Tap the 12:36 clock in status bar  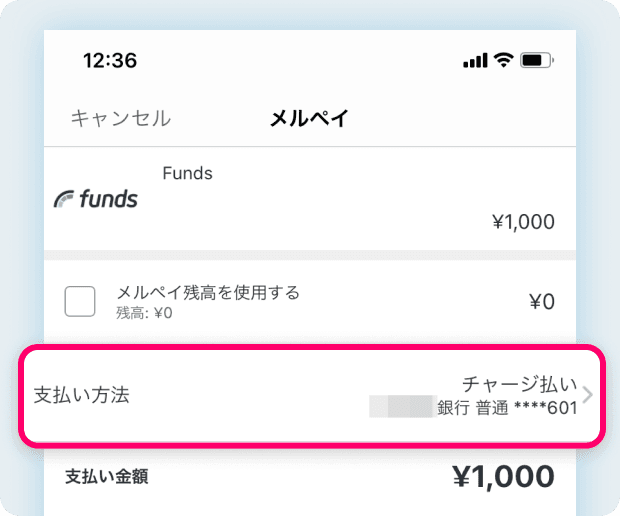pos(110,60)
